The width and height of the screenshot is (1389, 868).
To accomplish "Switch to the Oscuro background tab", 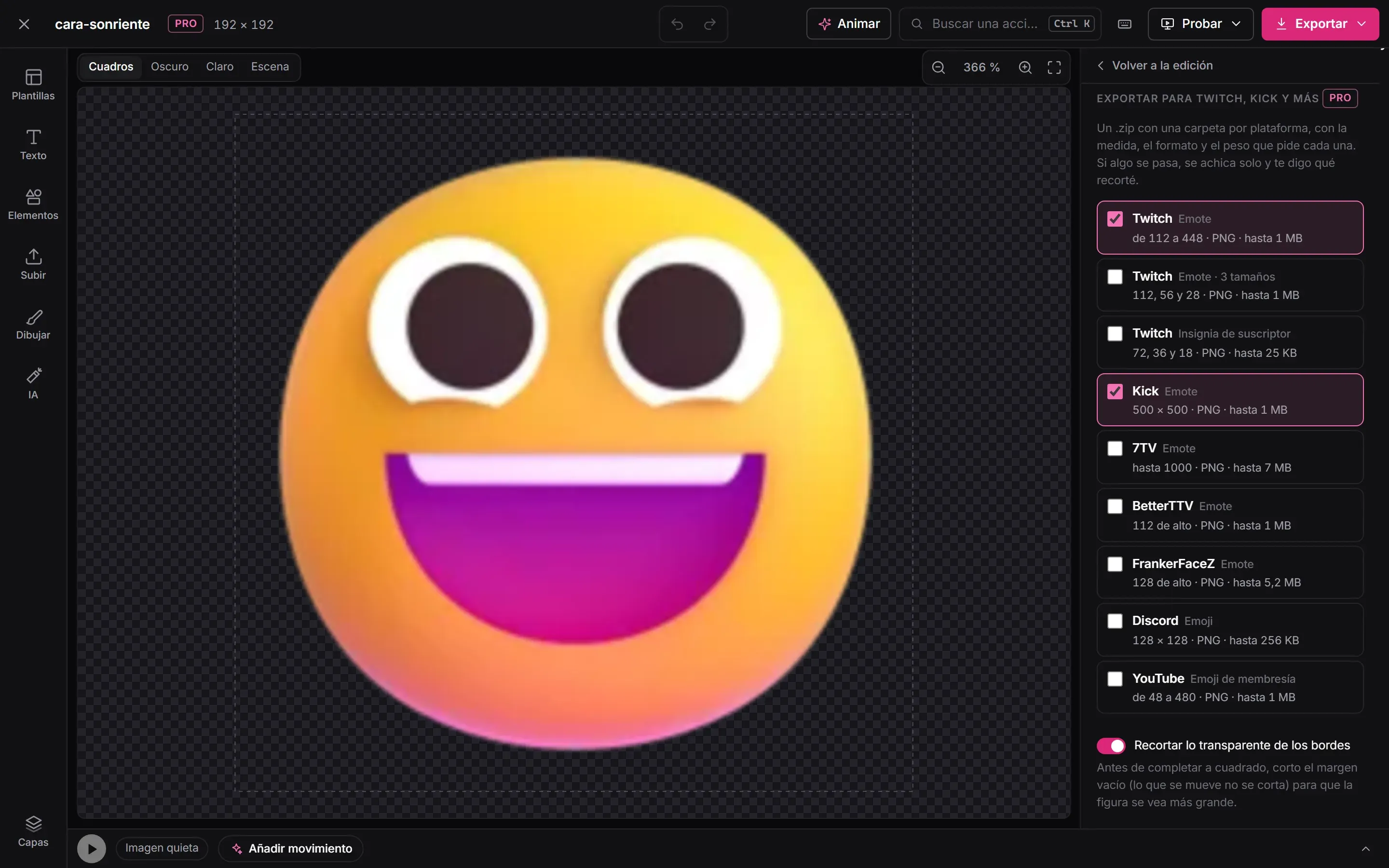I will pyautogui.click(x=170, y=67).
